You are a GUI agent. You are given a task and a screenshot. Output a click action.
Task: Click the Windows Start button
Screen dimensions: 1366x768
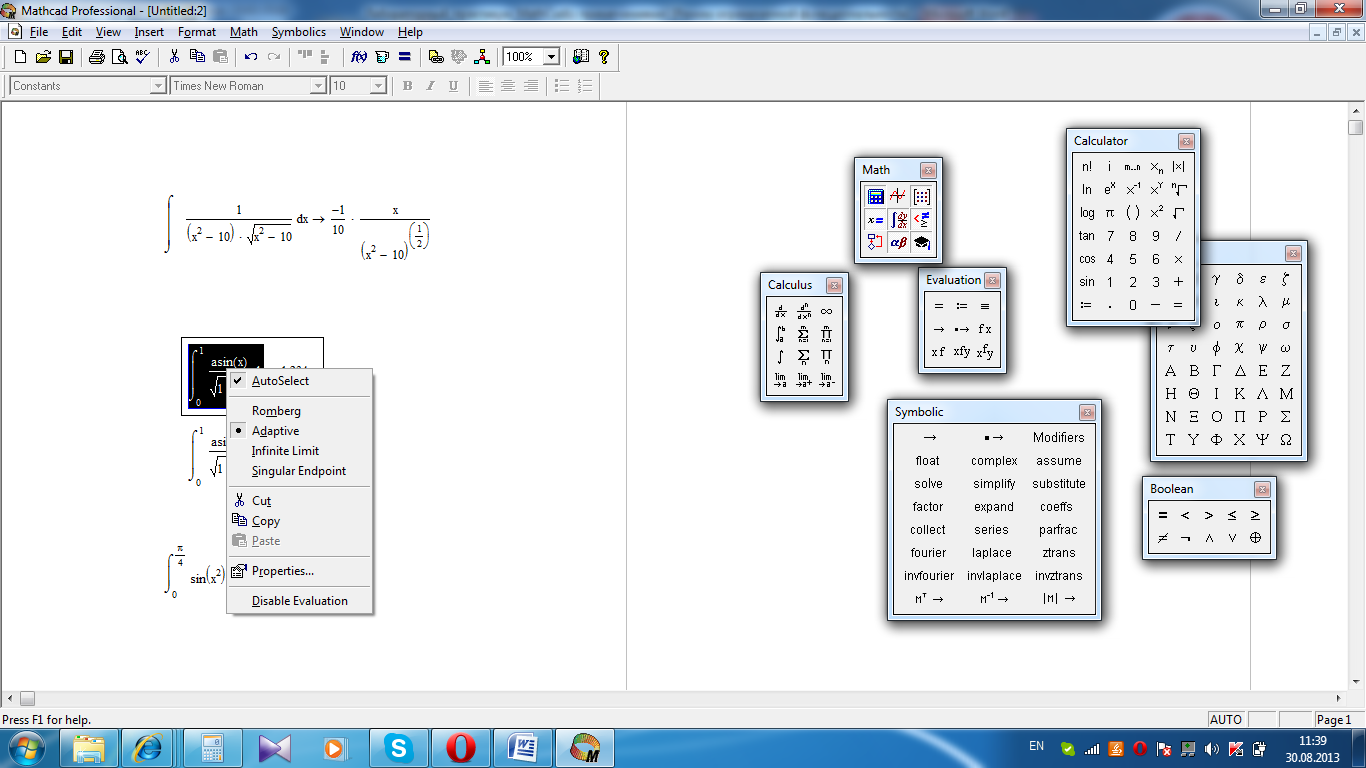27,747
